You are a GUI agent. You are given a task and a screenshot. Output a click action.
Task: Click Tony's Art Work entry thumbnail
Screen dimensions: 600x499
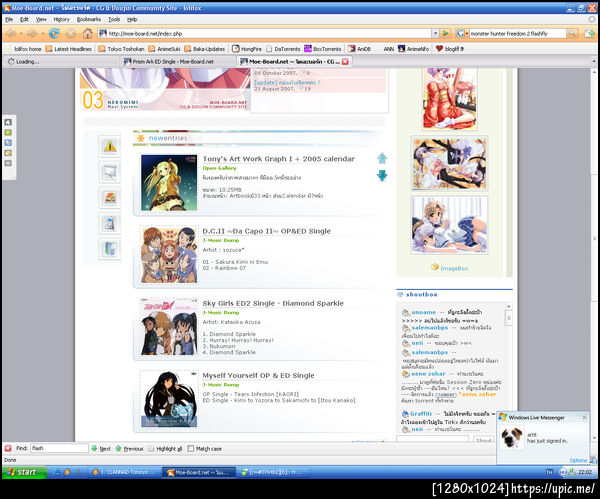[169, 183]
